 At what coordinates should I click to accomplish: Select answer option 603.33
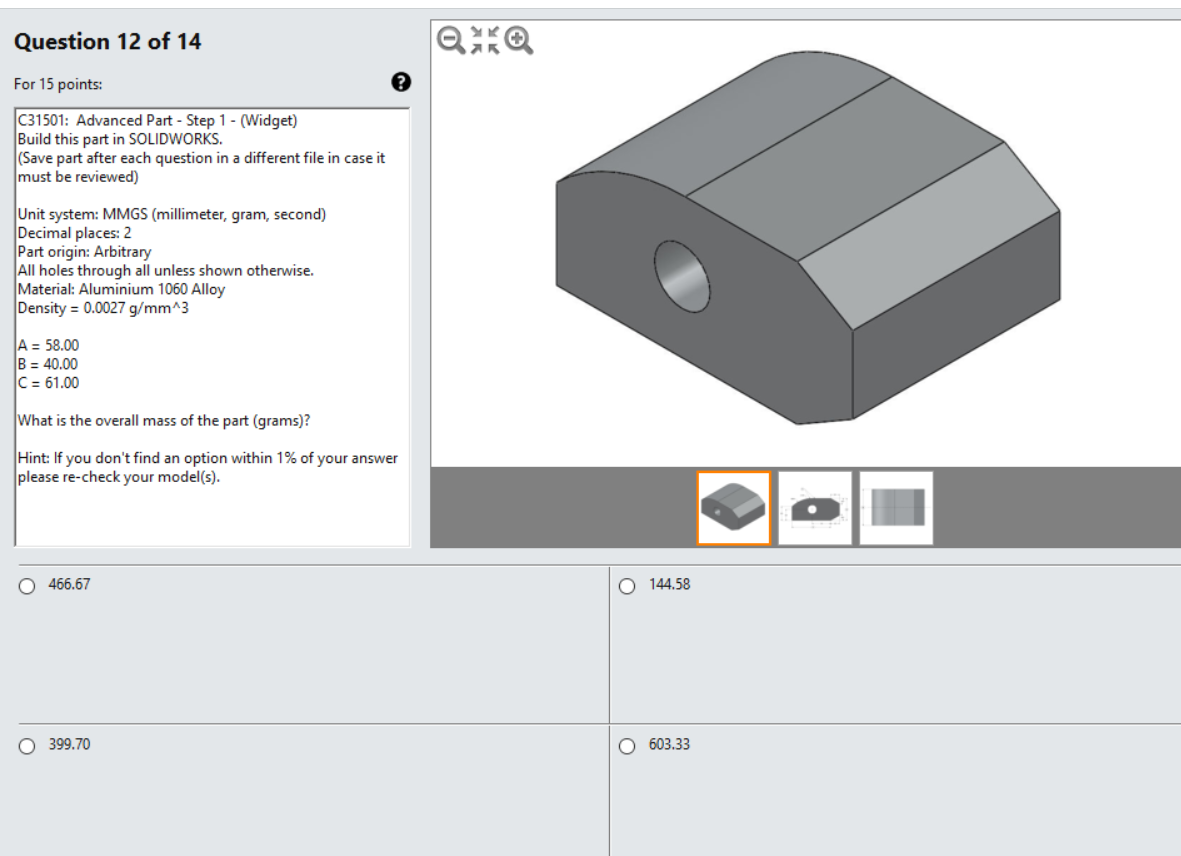[x=627, y=745]
